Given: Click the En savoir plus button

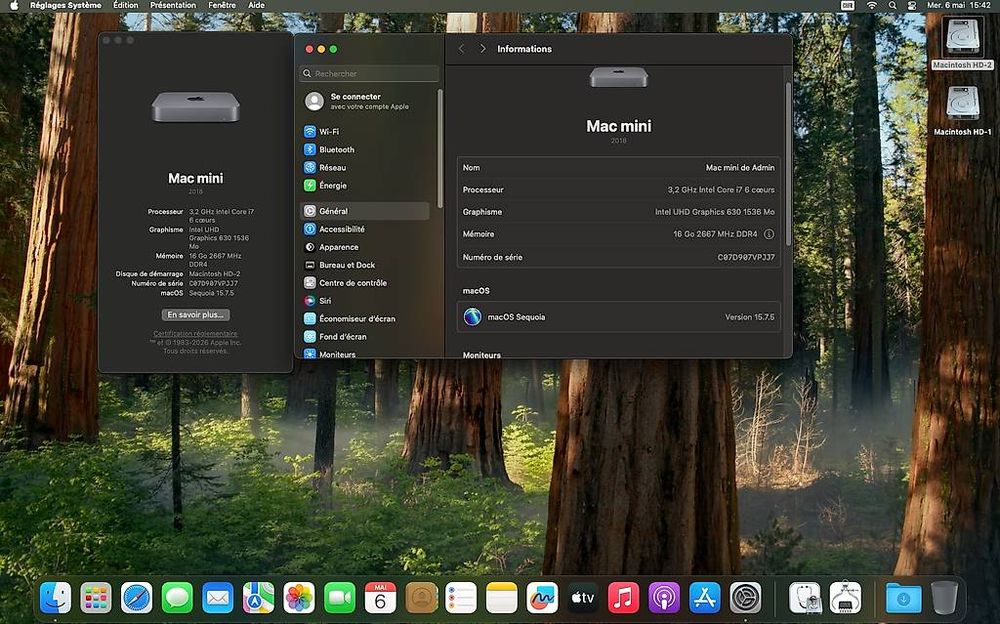Looking at the screenshot, I should (x=195, y=315).
